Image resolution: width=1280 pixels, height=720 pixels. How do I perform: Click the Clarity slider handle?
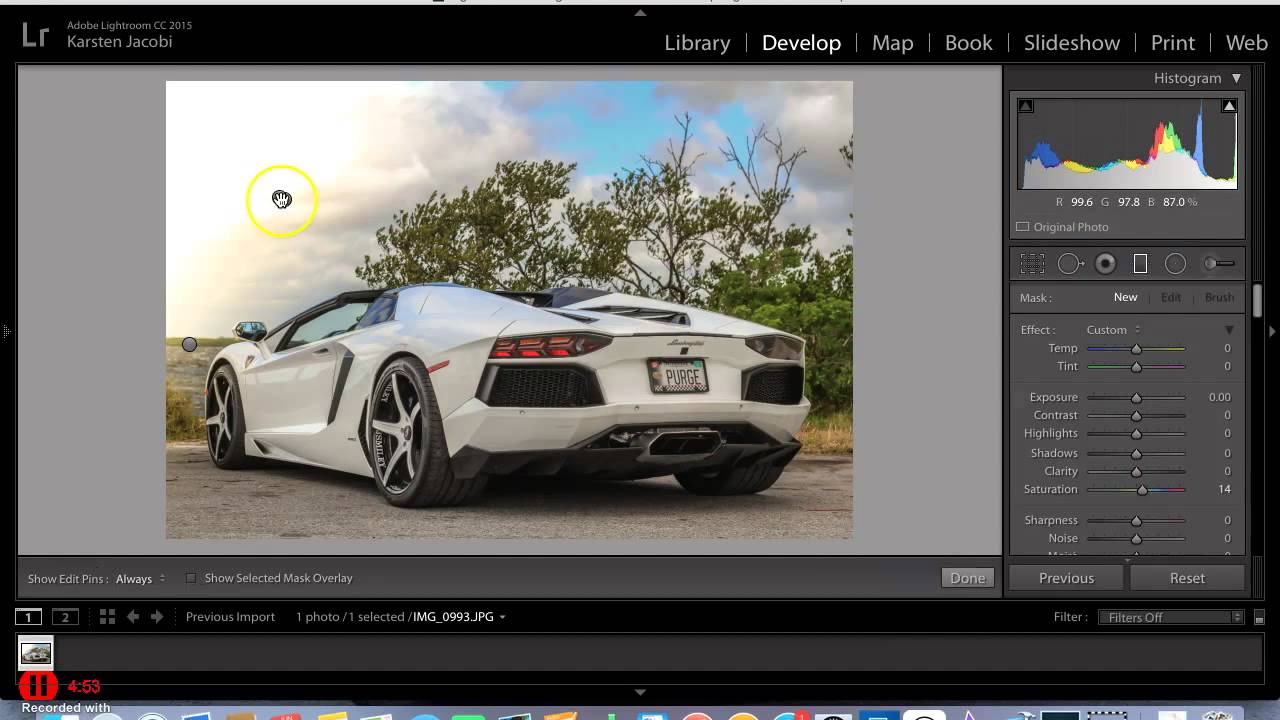1136,472
